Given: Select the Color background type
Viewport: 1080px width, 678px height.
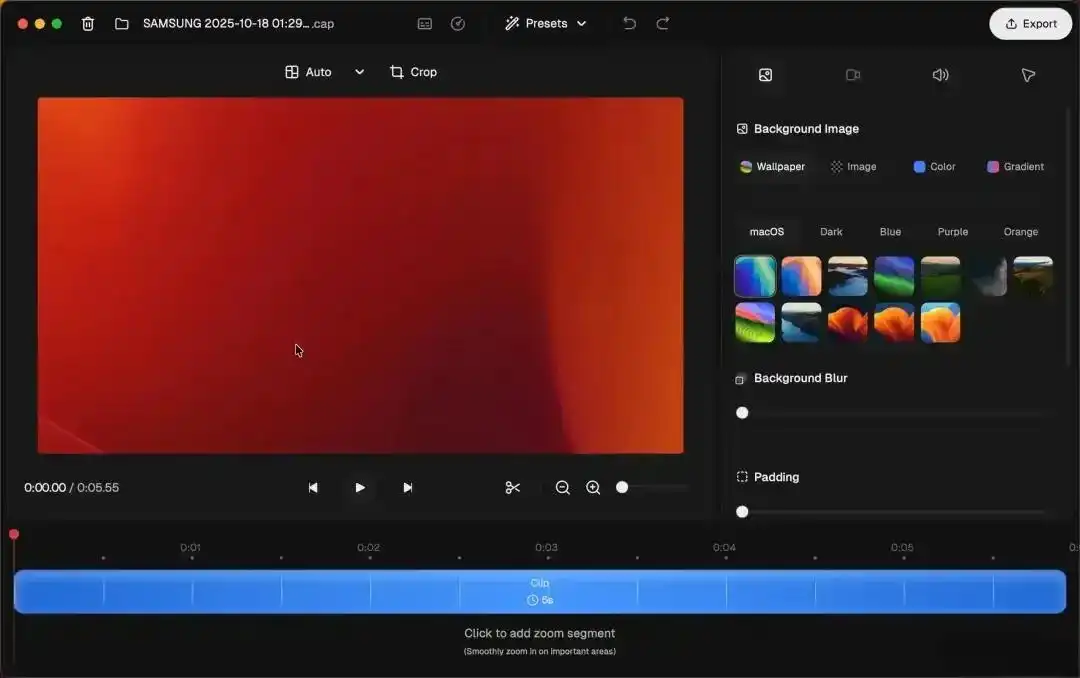Looking at the screenshot, I should click(934, 167).
